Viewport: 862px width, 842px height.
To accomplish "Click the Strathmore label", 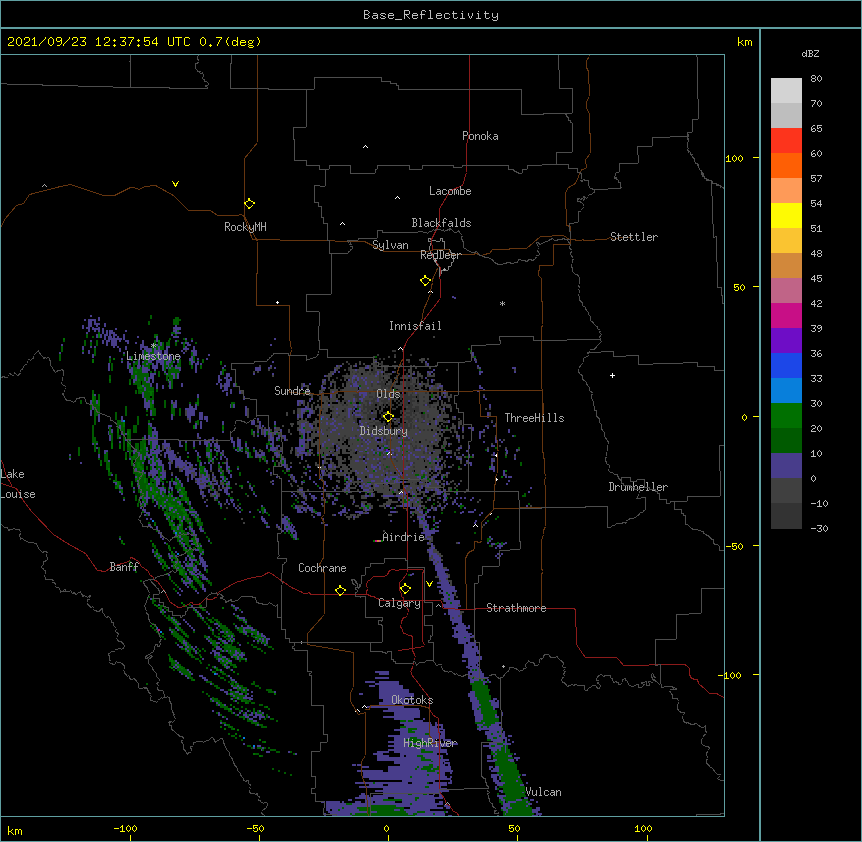I will coord(516,608).
